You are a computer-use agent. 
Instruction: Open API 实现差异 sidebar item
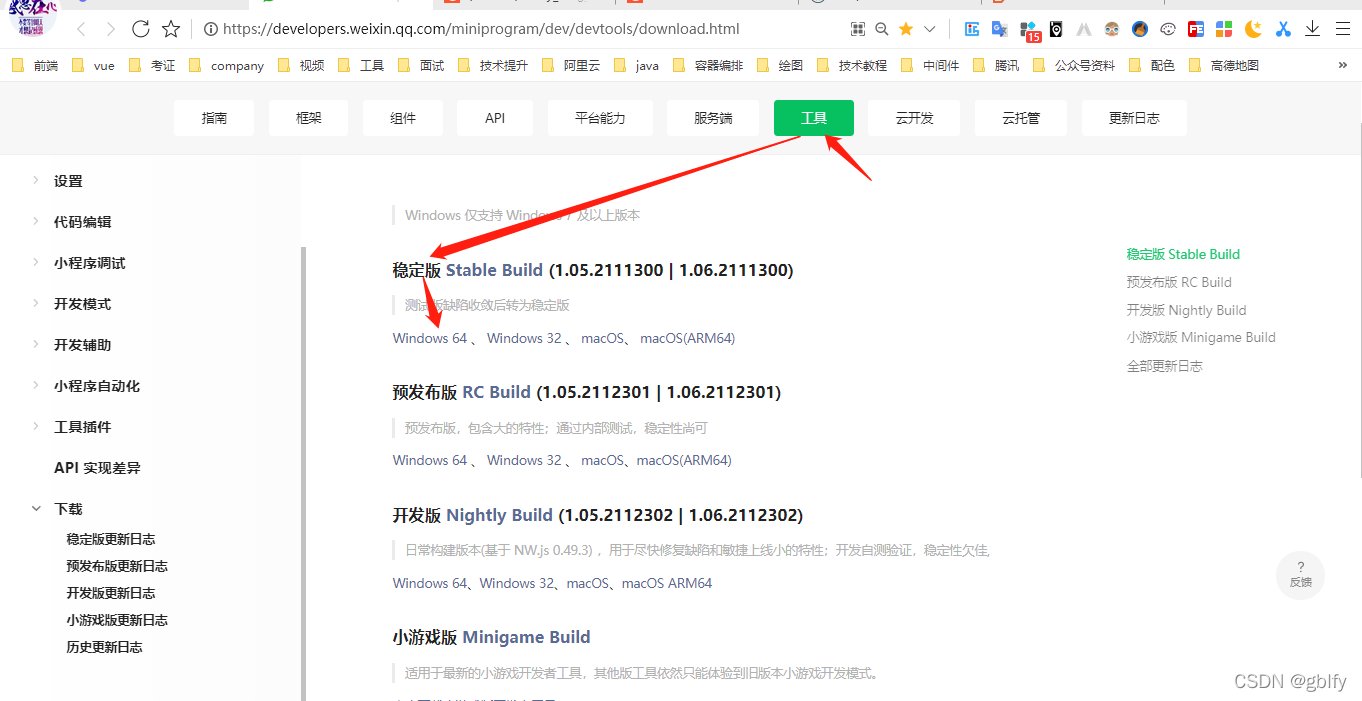[x=97, y=468]
